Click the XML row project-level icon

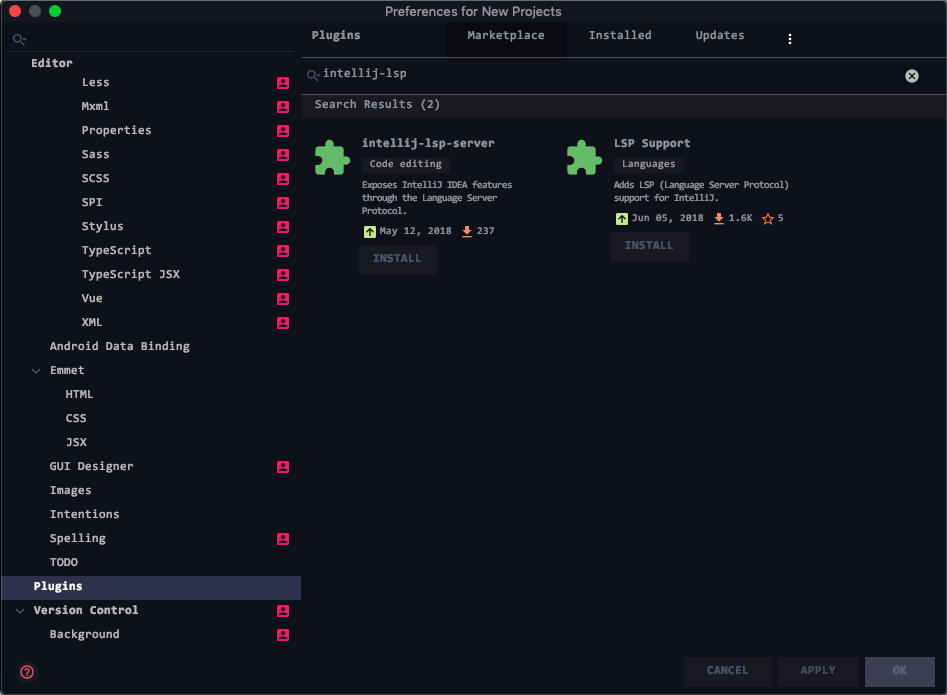pos(283,323)
